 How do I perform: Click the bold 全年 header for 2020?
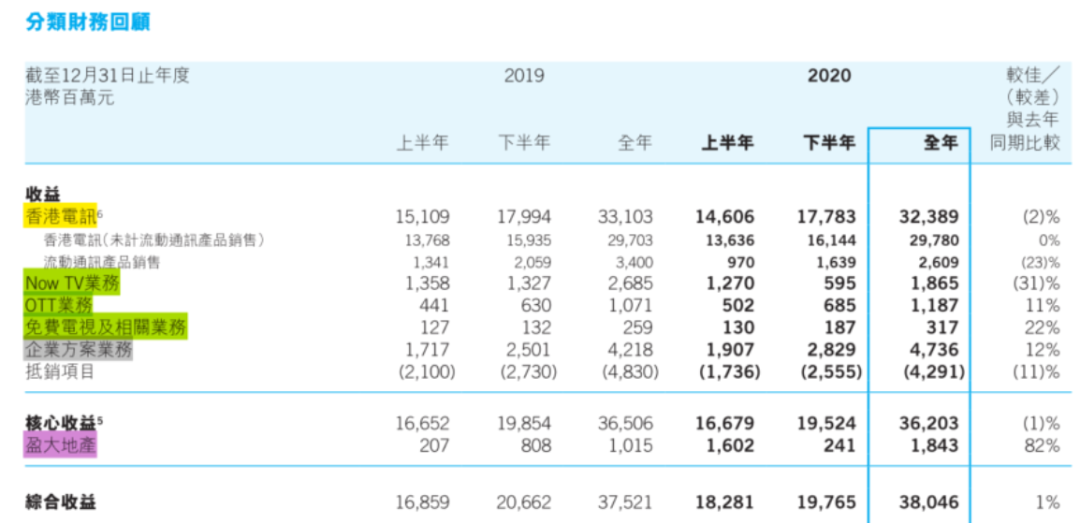coord(941,143)
